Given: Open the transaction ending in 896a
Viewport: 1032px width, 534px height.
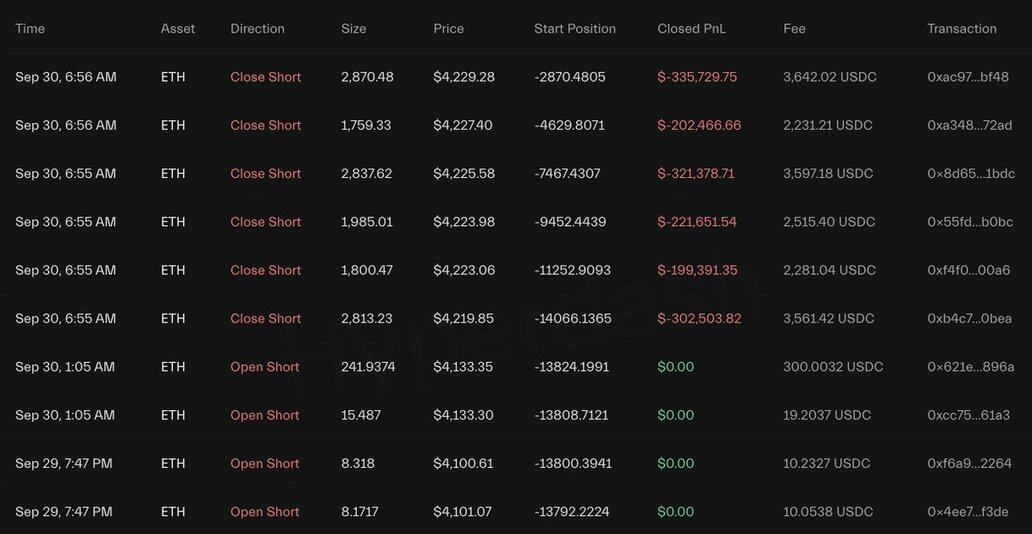Looking at the screenshot, I should (x=970, y=367).
